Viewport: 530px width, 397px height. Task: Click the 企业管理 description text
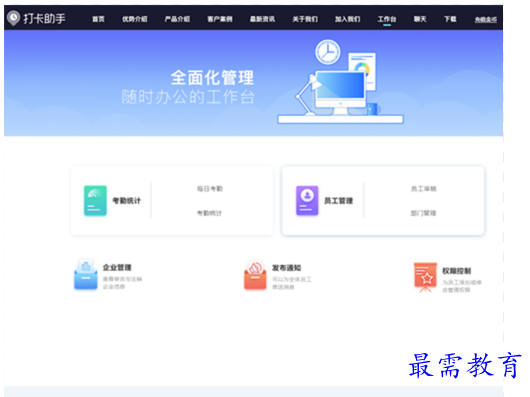122,283
